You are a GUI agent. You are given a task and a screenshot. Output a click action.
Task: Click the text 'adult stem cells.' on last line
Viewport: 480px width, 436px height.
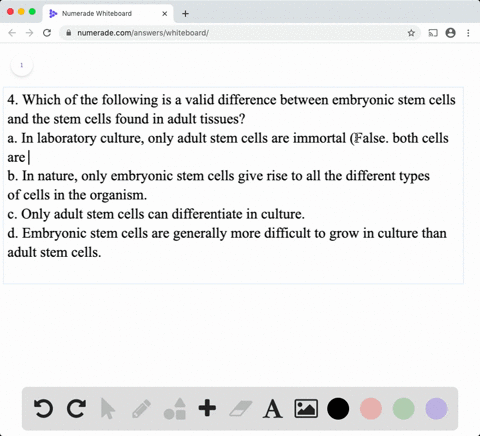(54, 252)
